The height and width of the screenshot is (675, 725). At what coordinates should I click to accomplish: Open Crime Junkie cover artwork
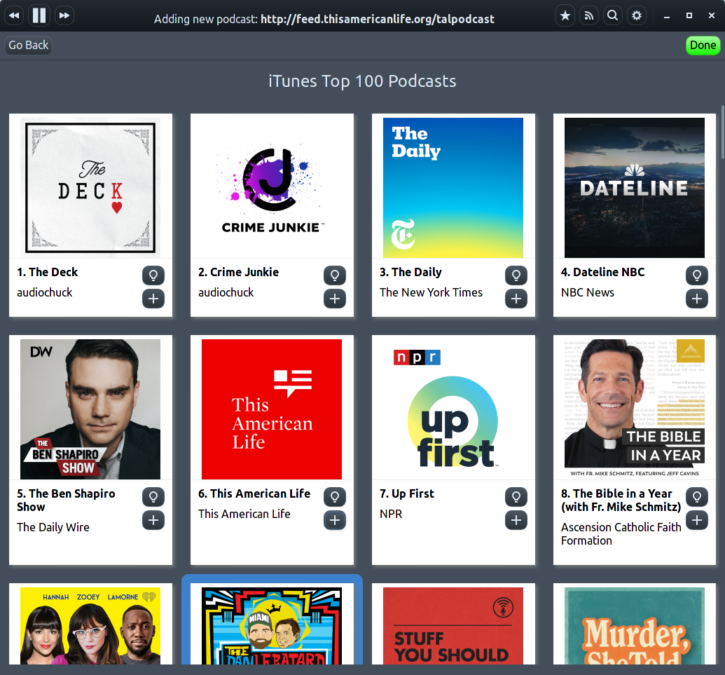[x=272, y=188]
